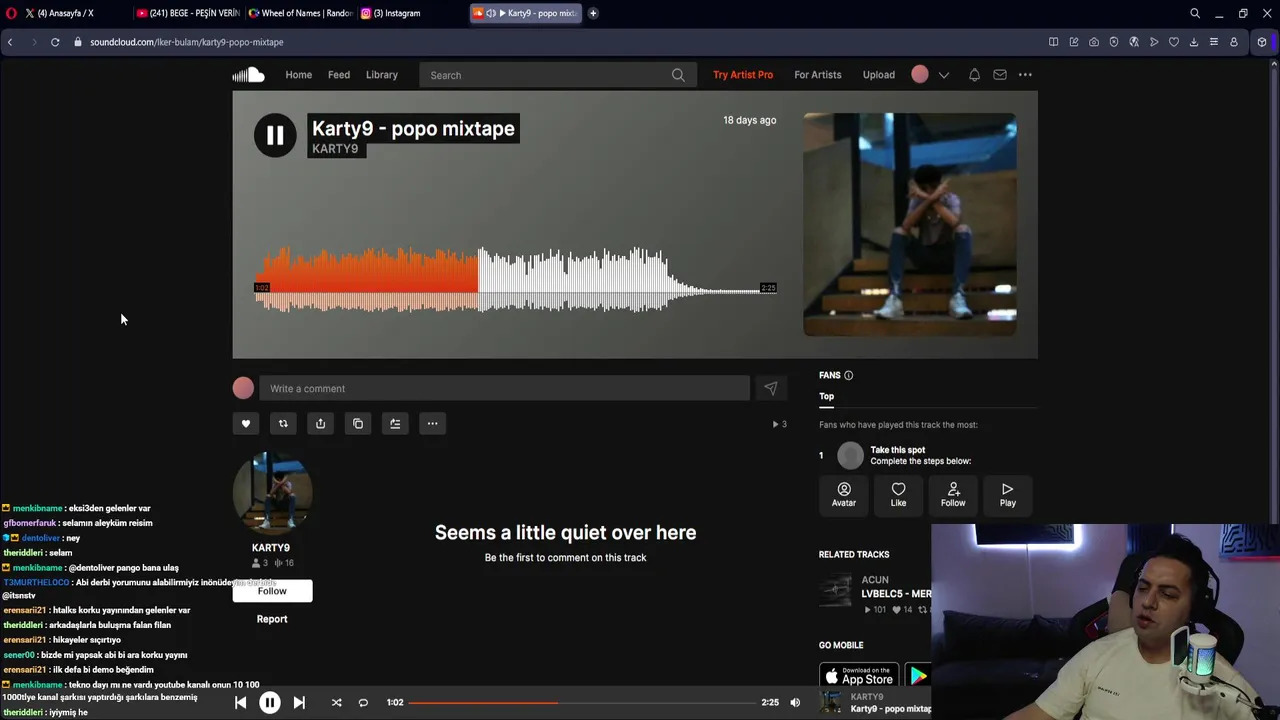Click the Avatar step button
This screenshot has width=1280, height=720.
point(844,495)
